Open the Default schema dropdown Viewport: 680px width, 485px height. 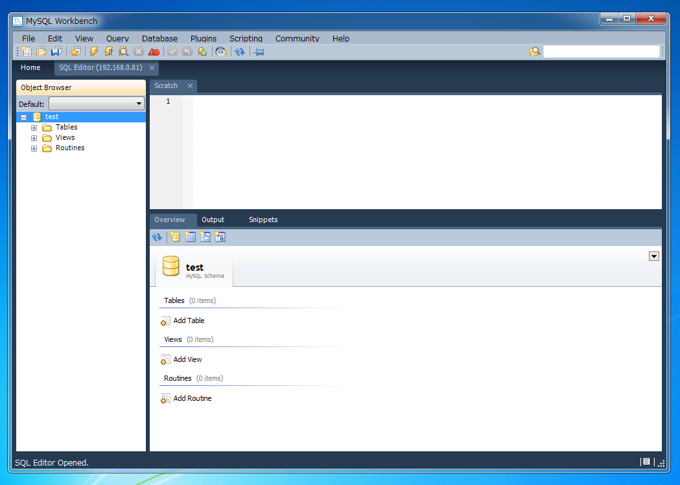tap(96, 104)
